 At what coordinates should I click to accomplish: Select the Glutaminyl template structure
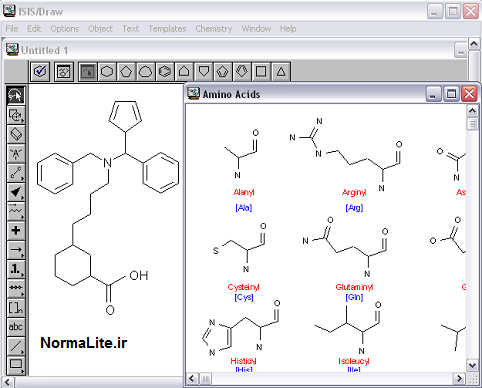coord(345,247)
